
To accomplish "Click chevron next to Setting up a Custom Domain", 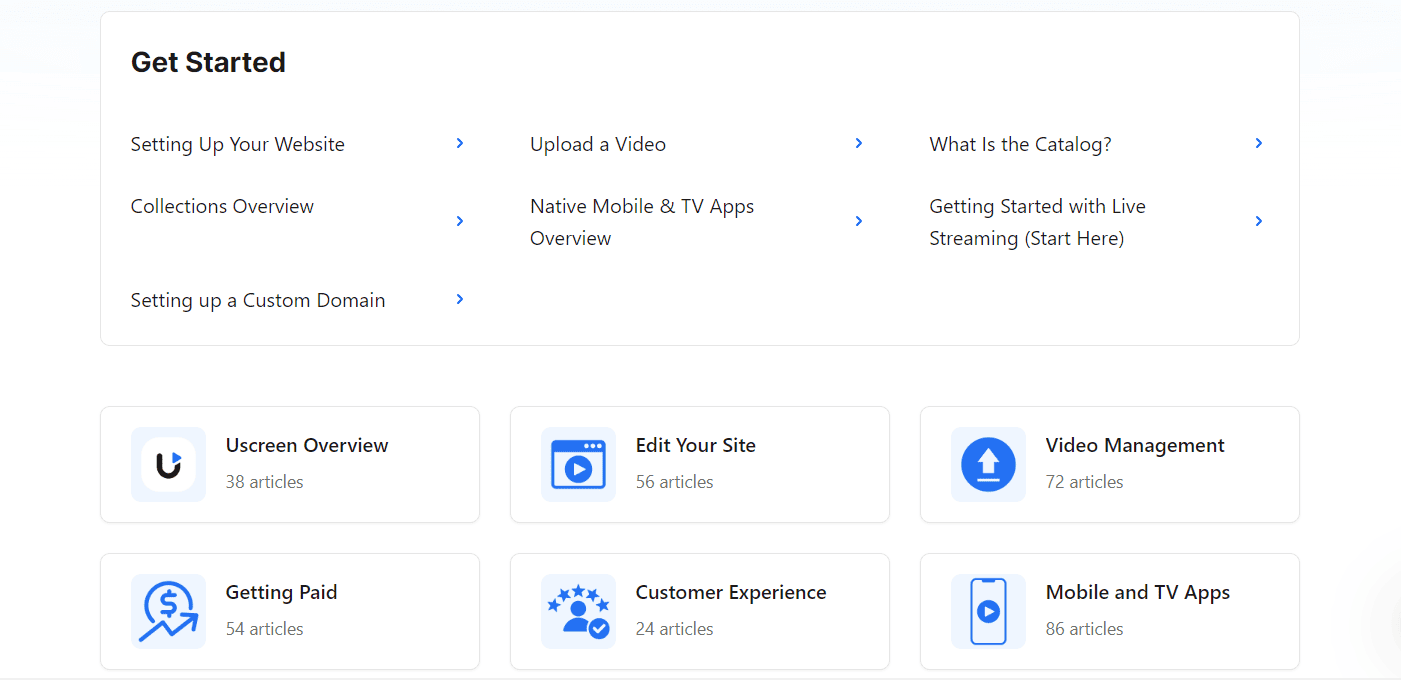I will (x=460, y=299).
